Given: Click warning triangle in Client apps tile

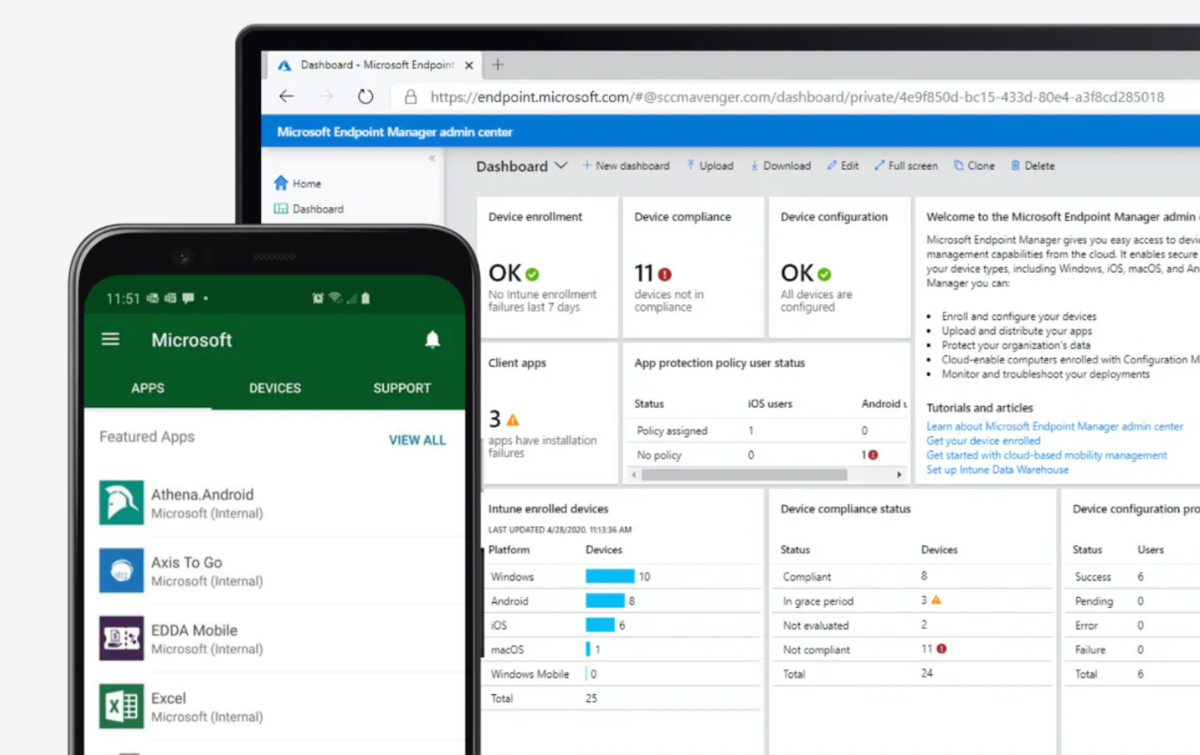Looking at the screenshot, I should [513, 420].
